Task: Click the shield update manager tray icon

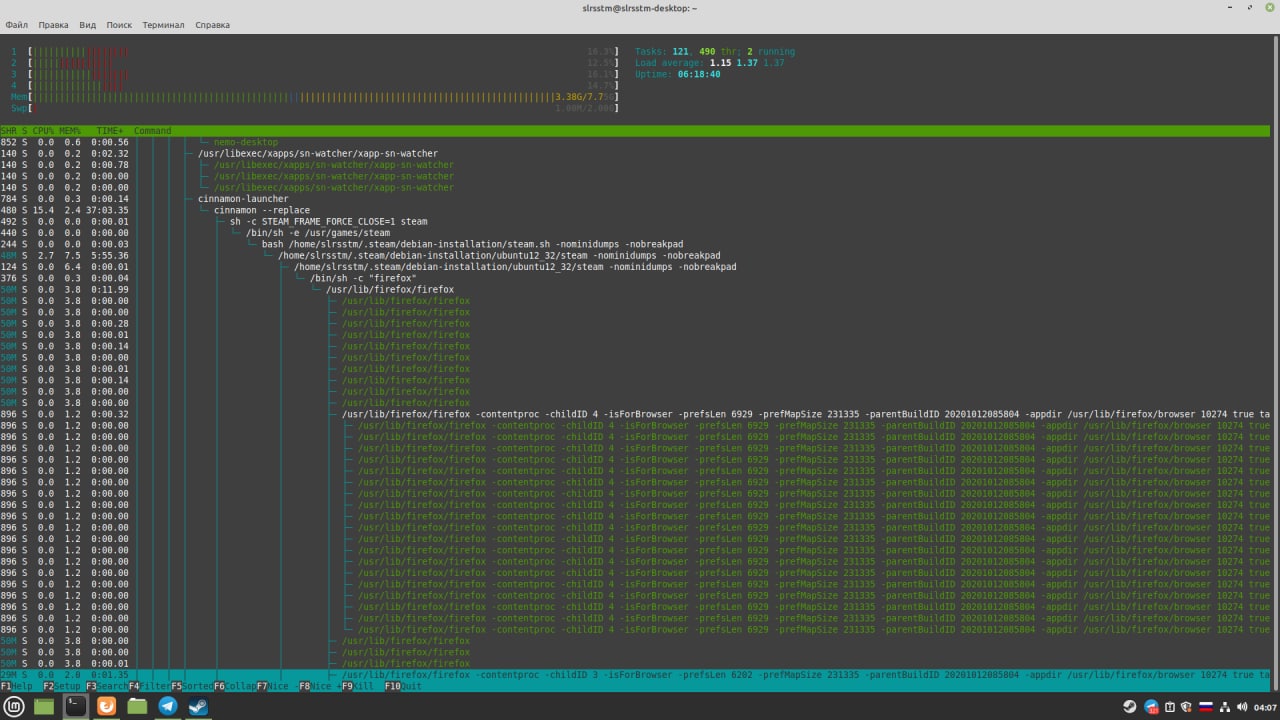Action: click(1188, 707)
